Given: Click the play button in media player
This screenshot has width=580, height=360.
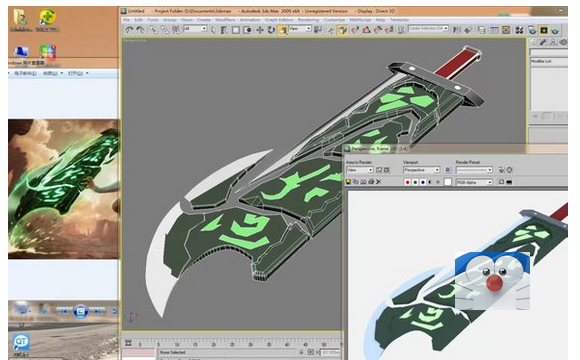Looking at the screenshot, I should tap(80, 311).
